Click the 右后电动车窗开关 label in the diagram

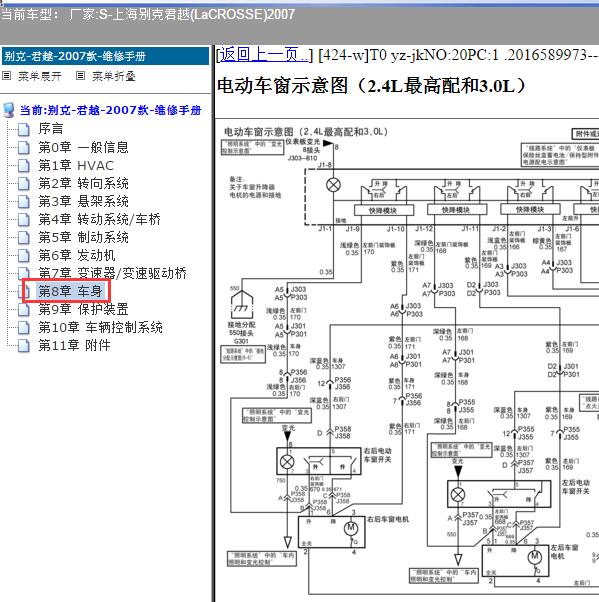pyautogui.click(x=377, y=455)
